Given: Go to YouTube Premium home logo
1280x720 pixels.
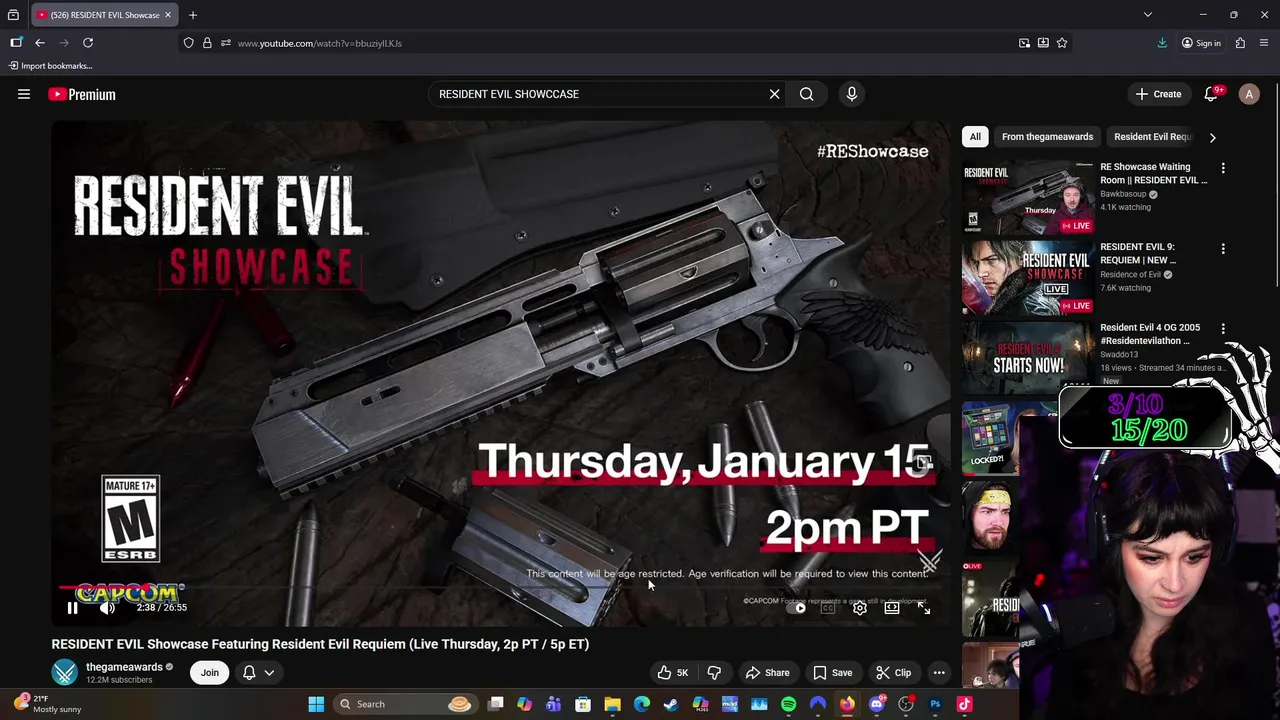Looking at the screenshot, I should coord(82,94).
